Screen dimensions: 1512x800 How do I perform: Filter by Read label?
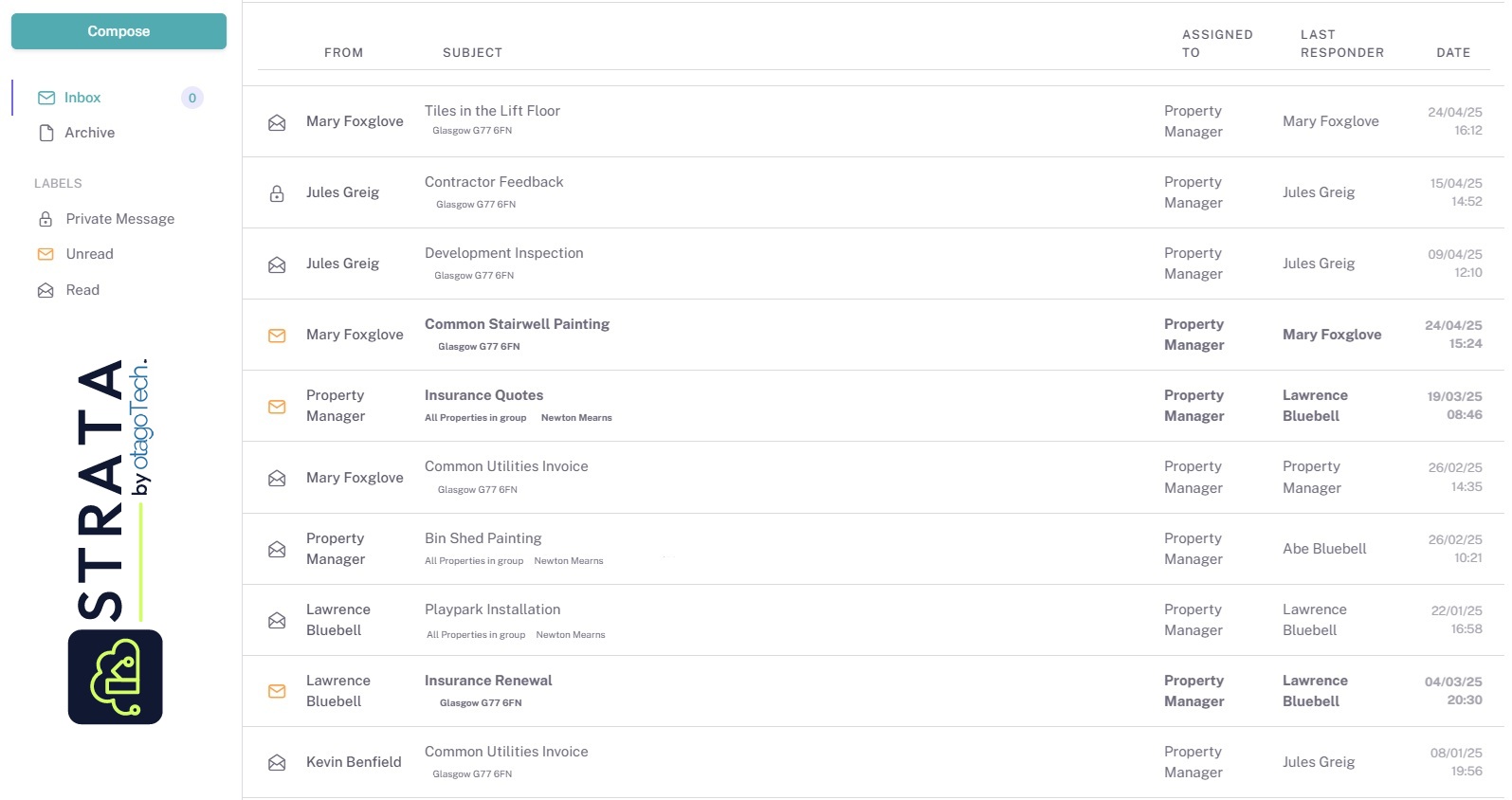coord(82,290)
